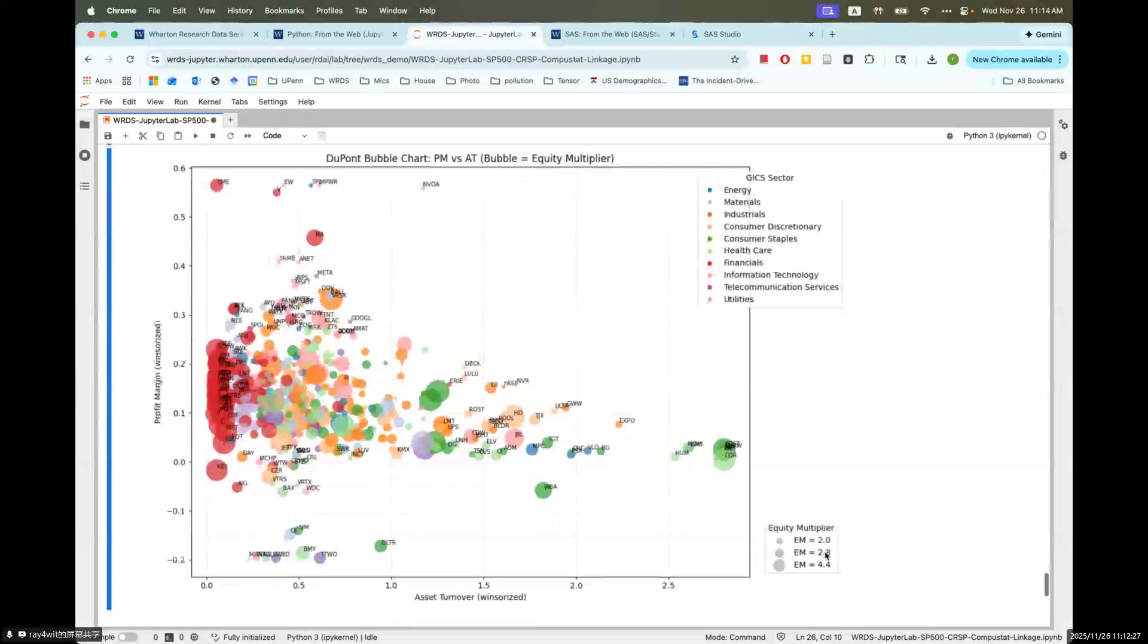1148x644 pixels.
Task: Open the cell type Code dropdown
Action: point(285,136)
